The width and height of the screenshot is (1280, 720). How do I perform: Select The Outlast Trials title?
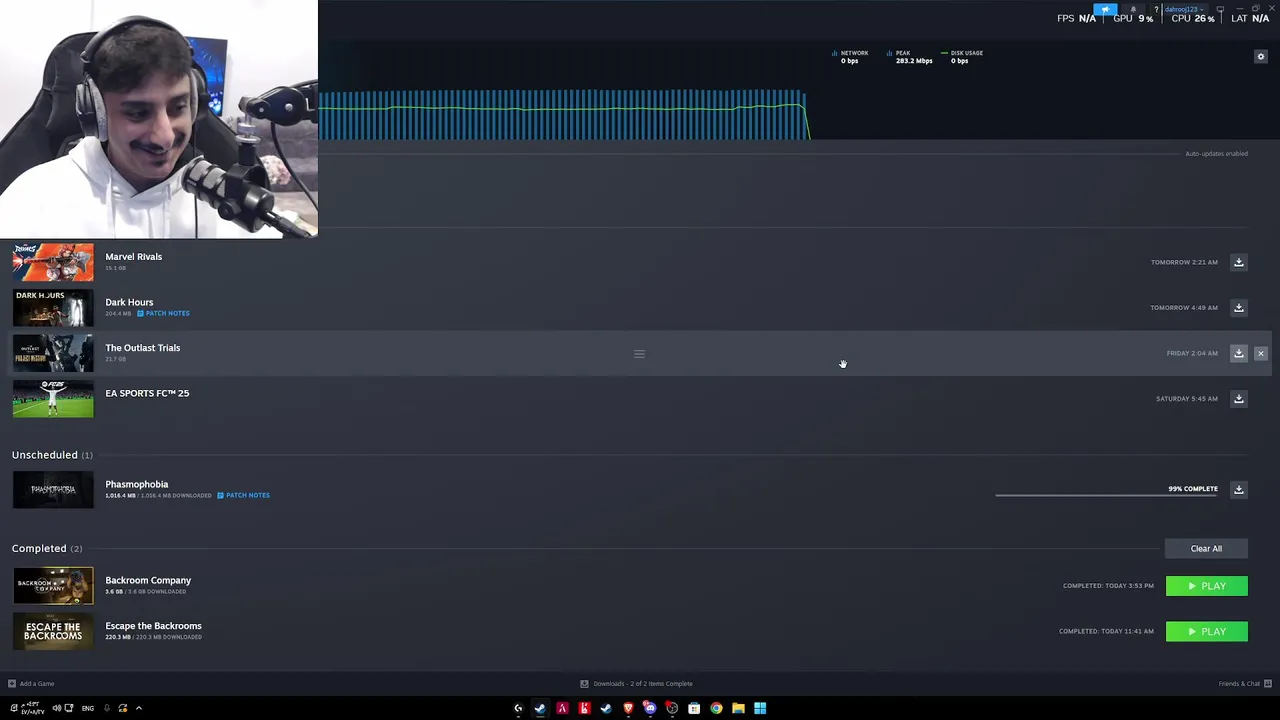(143, 348)
